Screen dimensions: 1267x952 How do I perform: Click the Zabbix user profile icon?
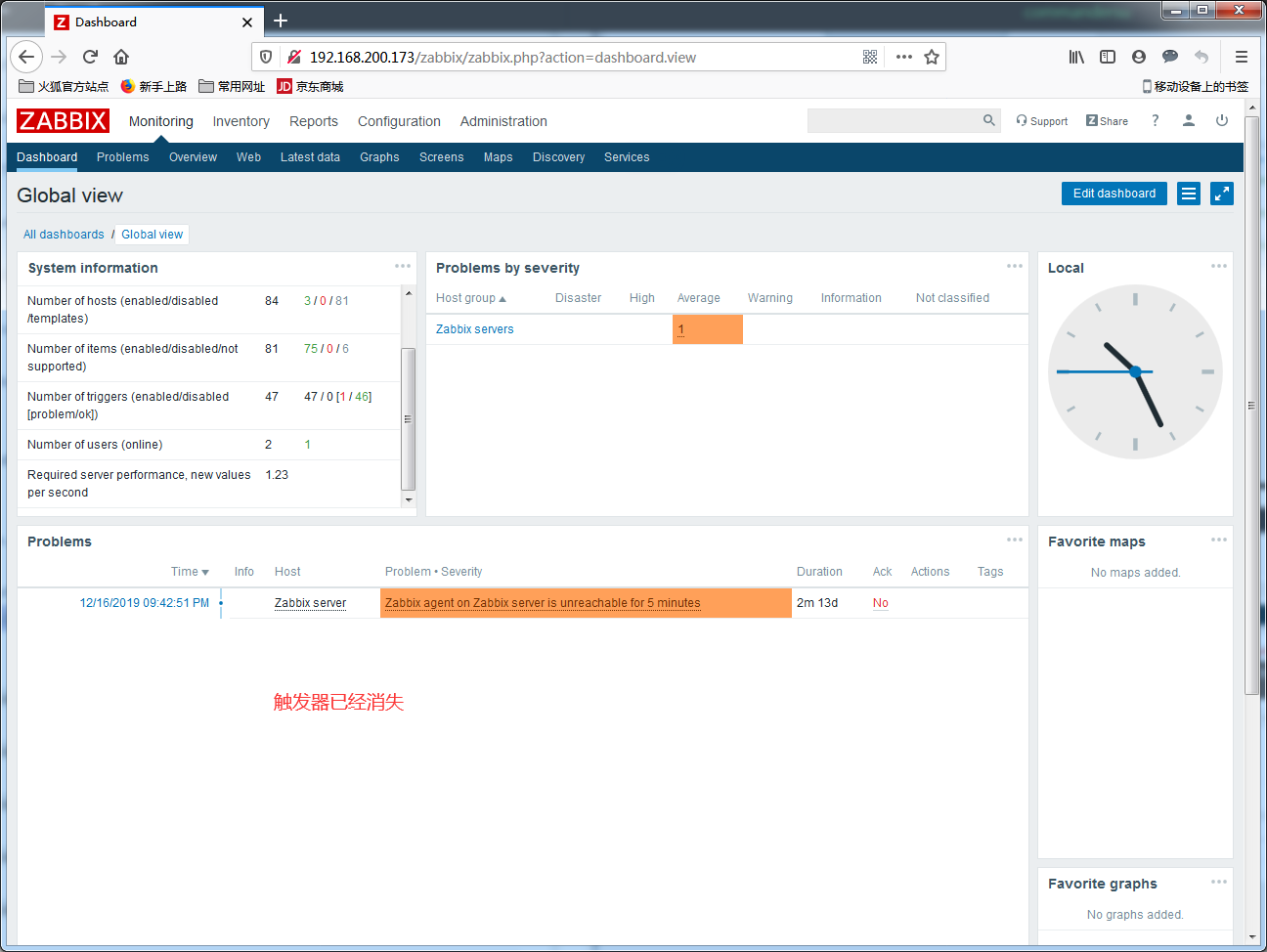point(1189,120)
